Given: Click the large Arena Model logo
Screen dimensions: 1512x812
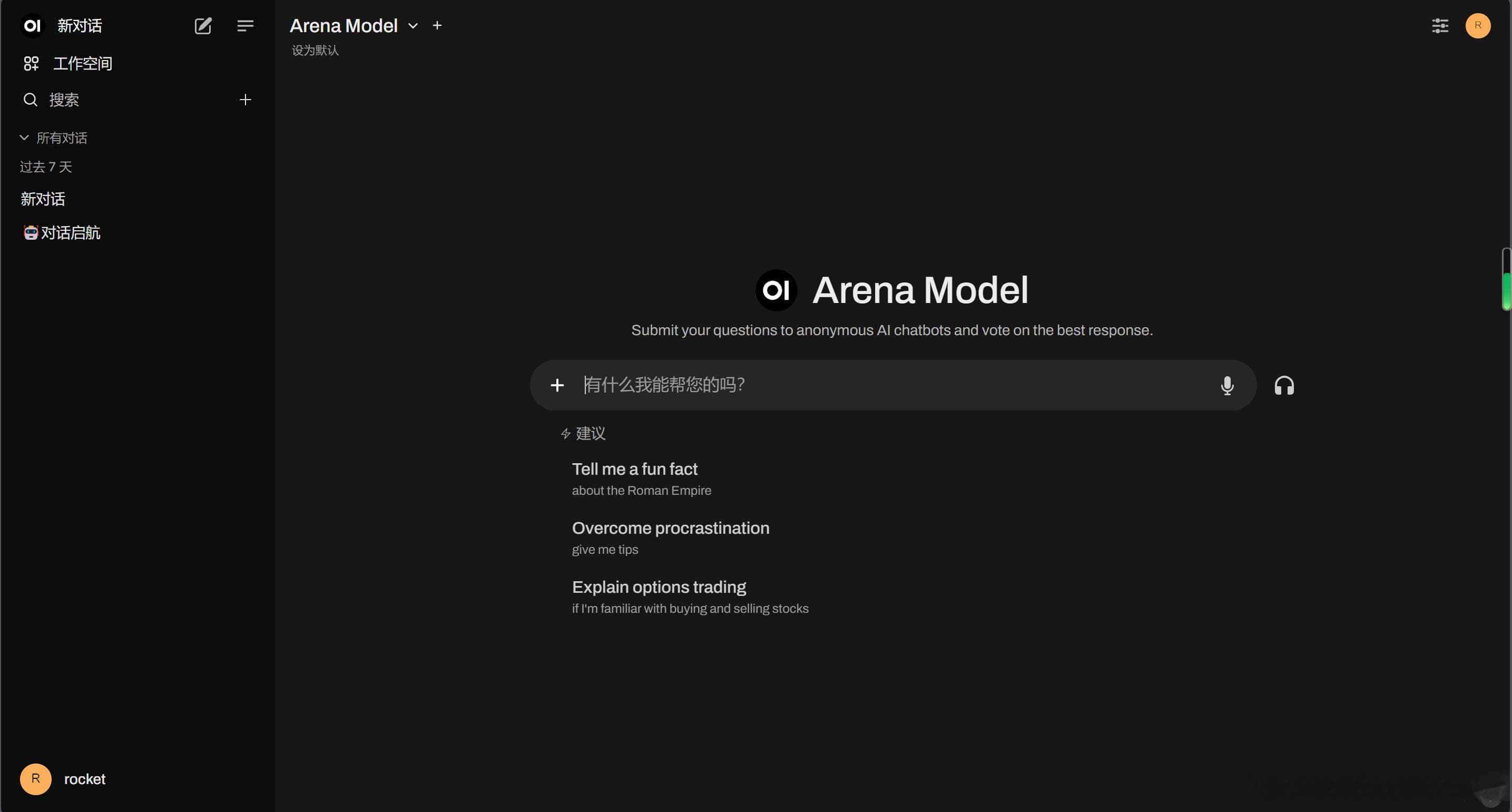Looking at the screenshot, I should [x=776, y=290].
